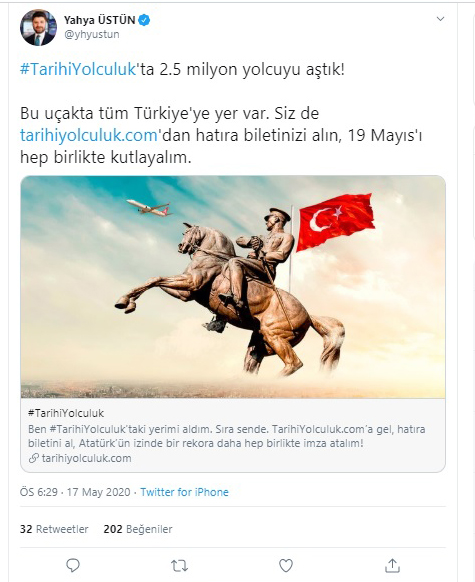Open the #TarihiYolculuk hashtag in tweet text
475x582 pixels.
[78, 69]
